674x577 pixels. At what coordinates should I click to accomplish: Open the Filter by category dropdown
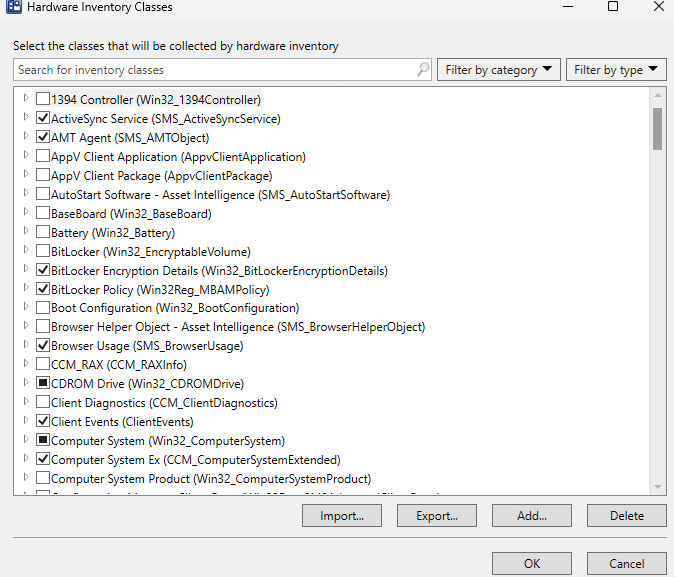coord(499,70)
